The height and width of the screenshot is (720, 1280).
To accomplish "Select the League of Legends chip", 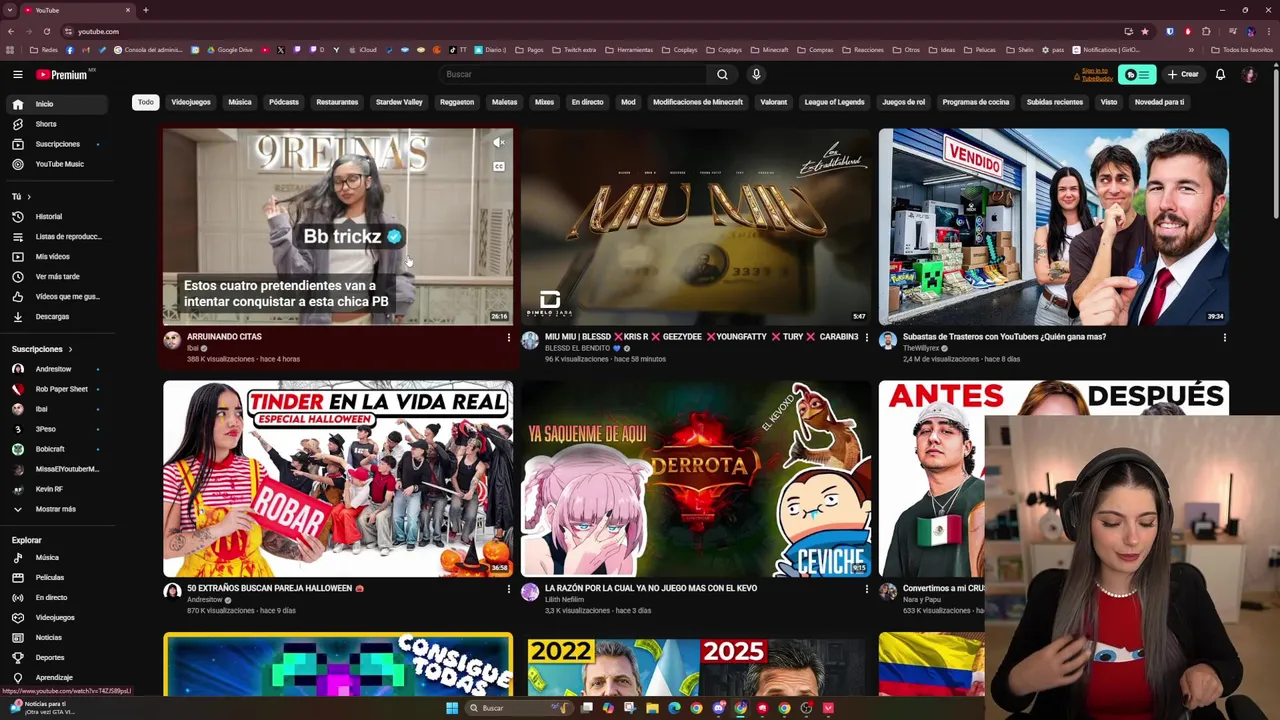I will click(834, 102).
